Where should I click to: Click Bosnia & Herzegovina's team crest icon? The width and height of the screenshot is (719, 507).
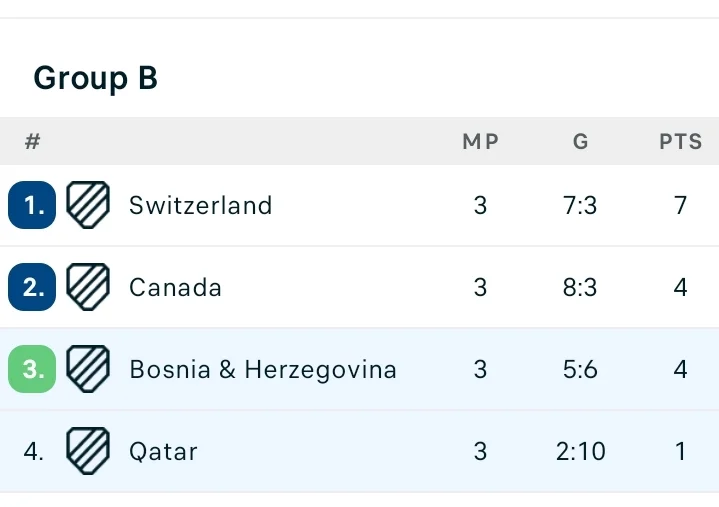tap(88, 369)
